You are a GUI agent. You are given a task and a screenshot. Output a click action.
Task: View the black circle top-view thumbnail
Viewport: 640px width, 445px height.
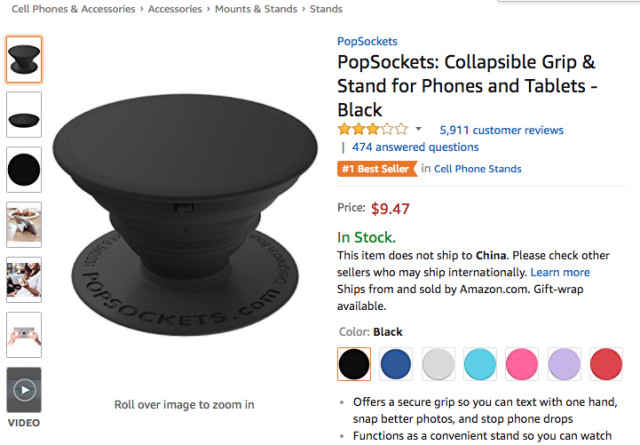pos(24,170)
